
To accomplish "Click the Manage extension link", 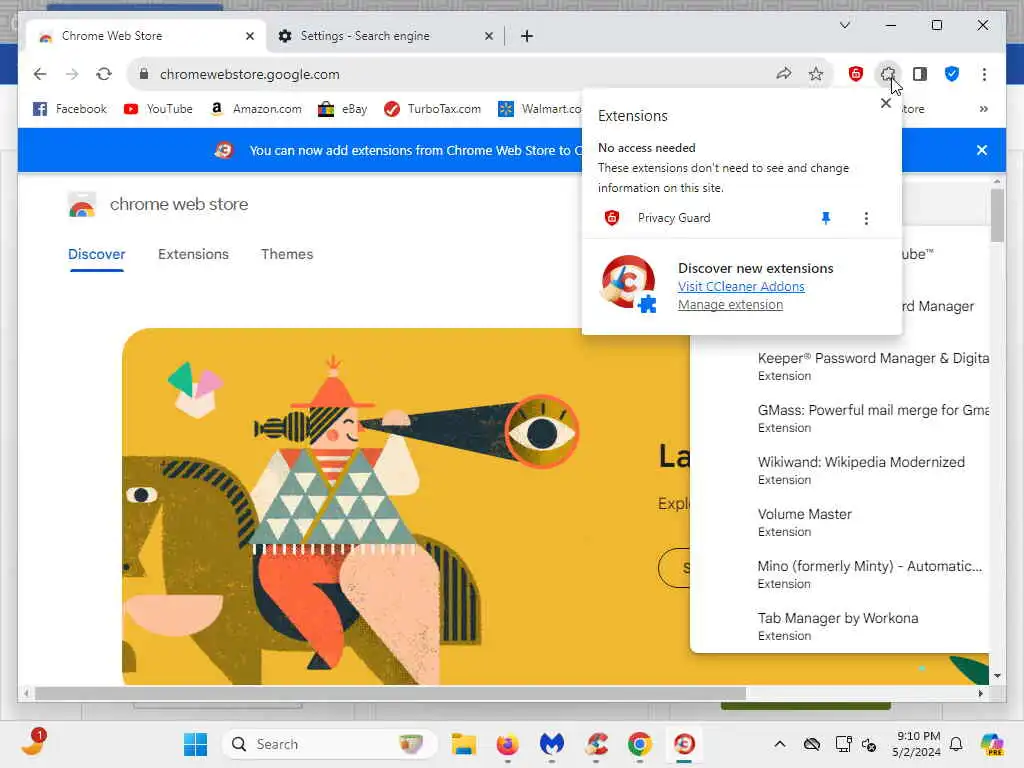I will click(x=730, y=305).
